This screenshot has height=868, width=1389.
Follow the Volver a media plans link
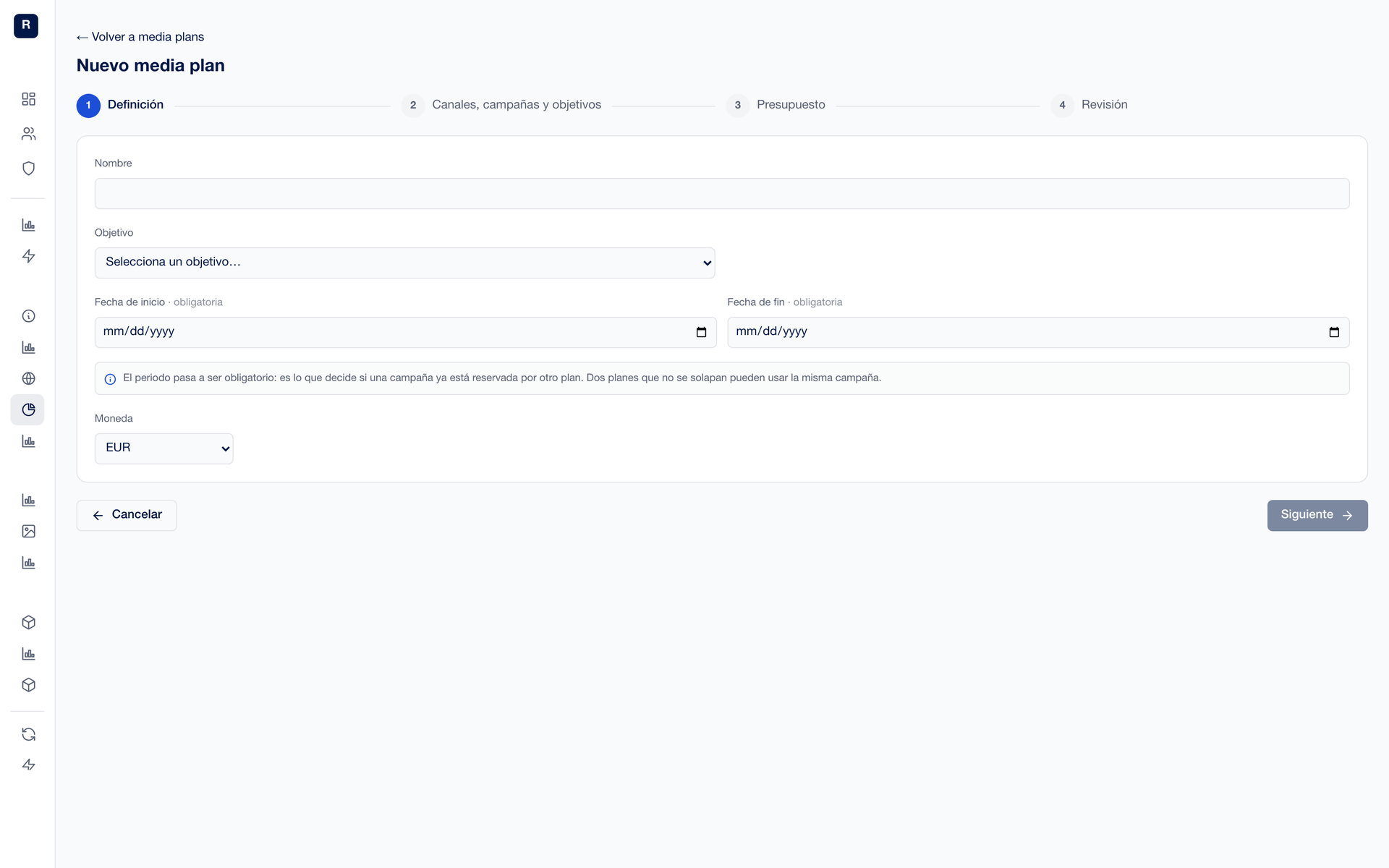[x=140, y=37]
